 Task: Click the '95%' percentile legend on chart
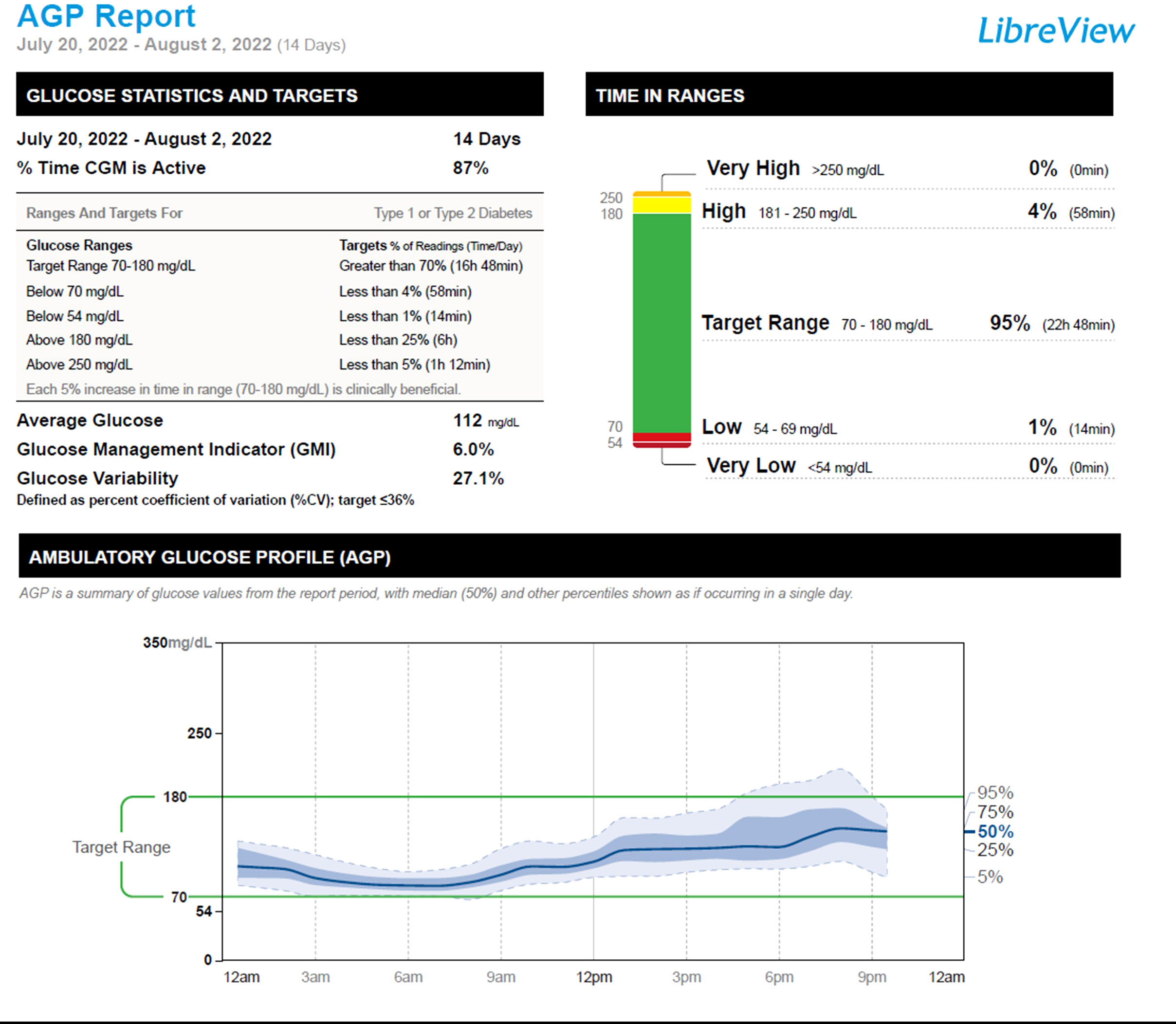(995, 792)
